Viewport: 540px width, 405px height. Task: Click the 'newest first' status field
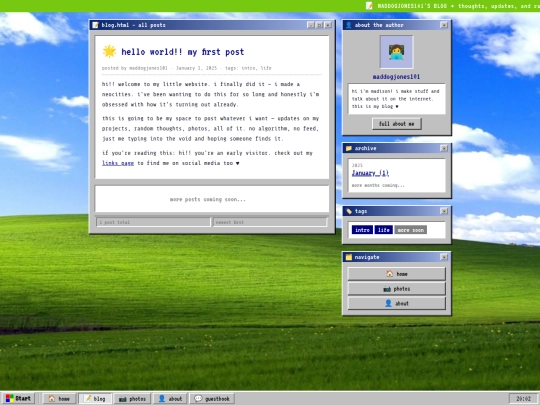tap(270, 222)
